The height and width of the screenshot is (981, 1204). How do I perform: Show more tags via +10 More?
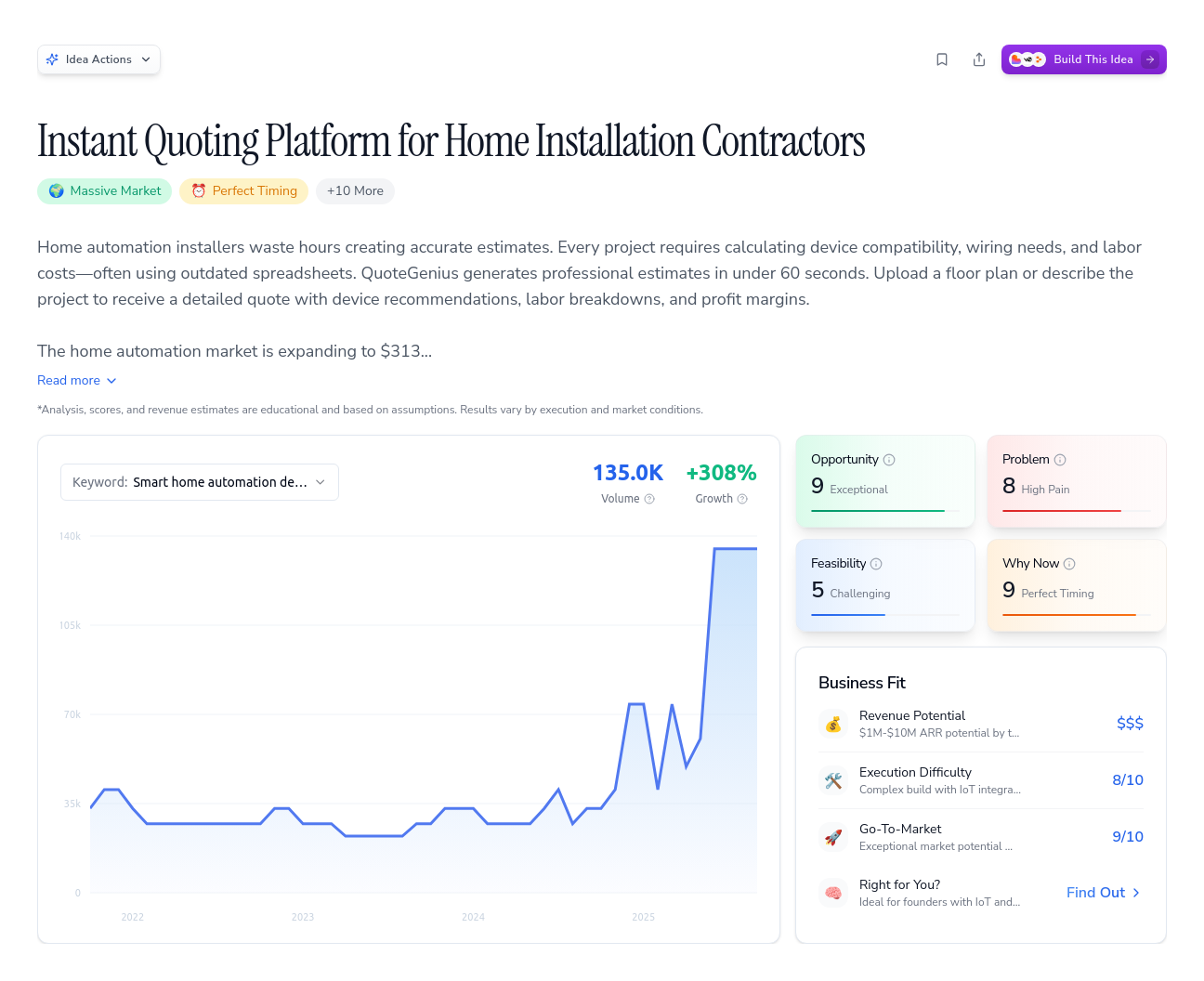tap(355, 191)
